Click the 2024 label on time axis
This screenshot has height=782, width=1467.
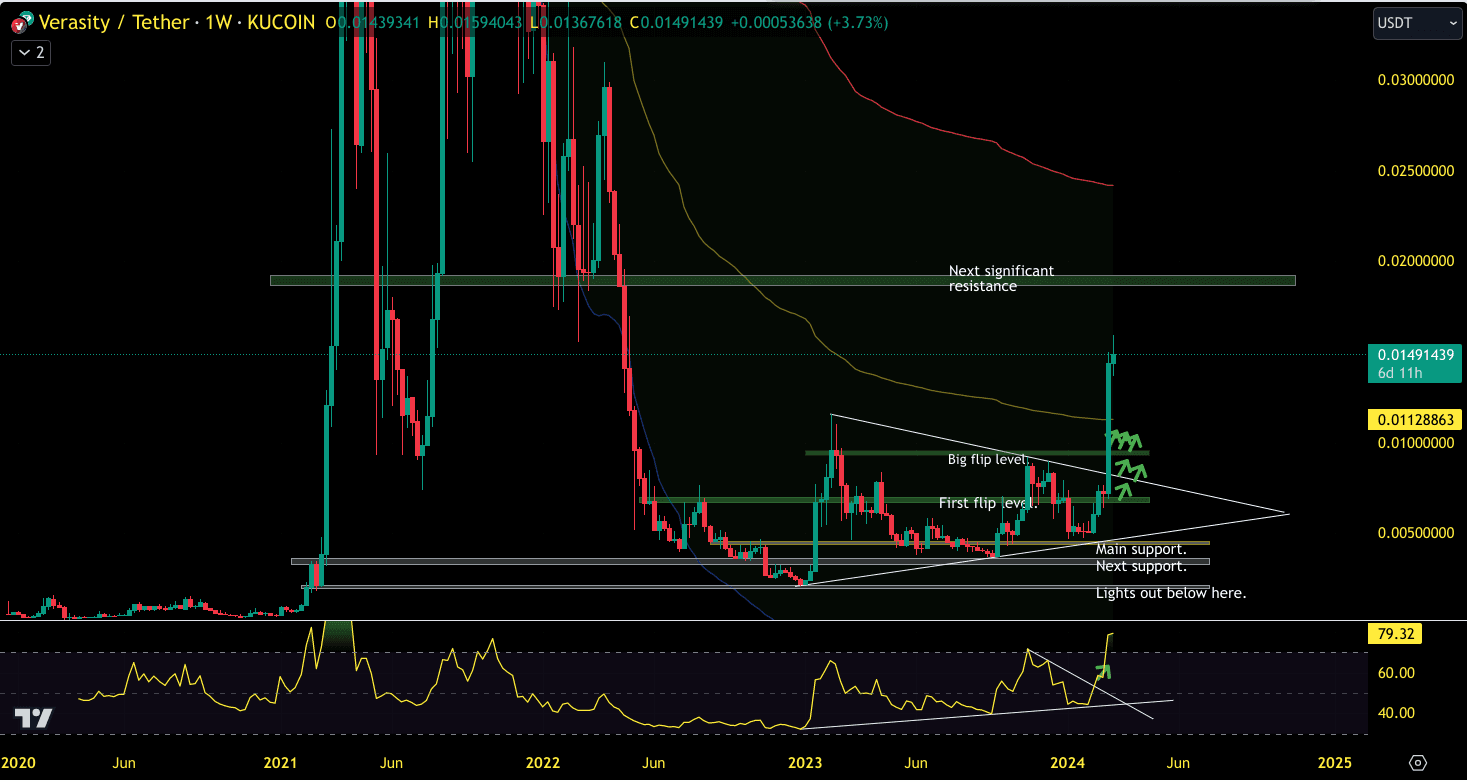1068,763
